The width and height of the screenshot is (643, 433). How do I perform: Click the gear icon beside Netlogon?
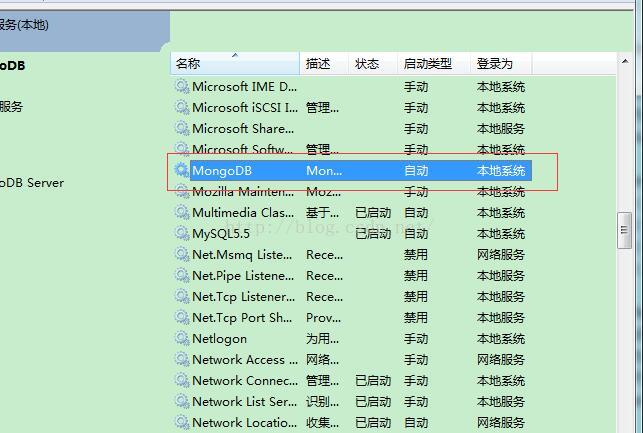[181, 339]
